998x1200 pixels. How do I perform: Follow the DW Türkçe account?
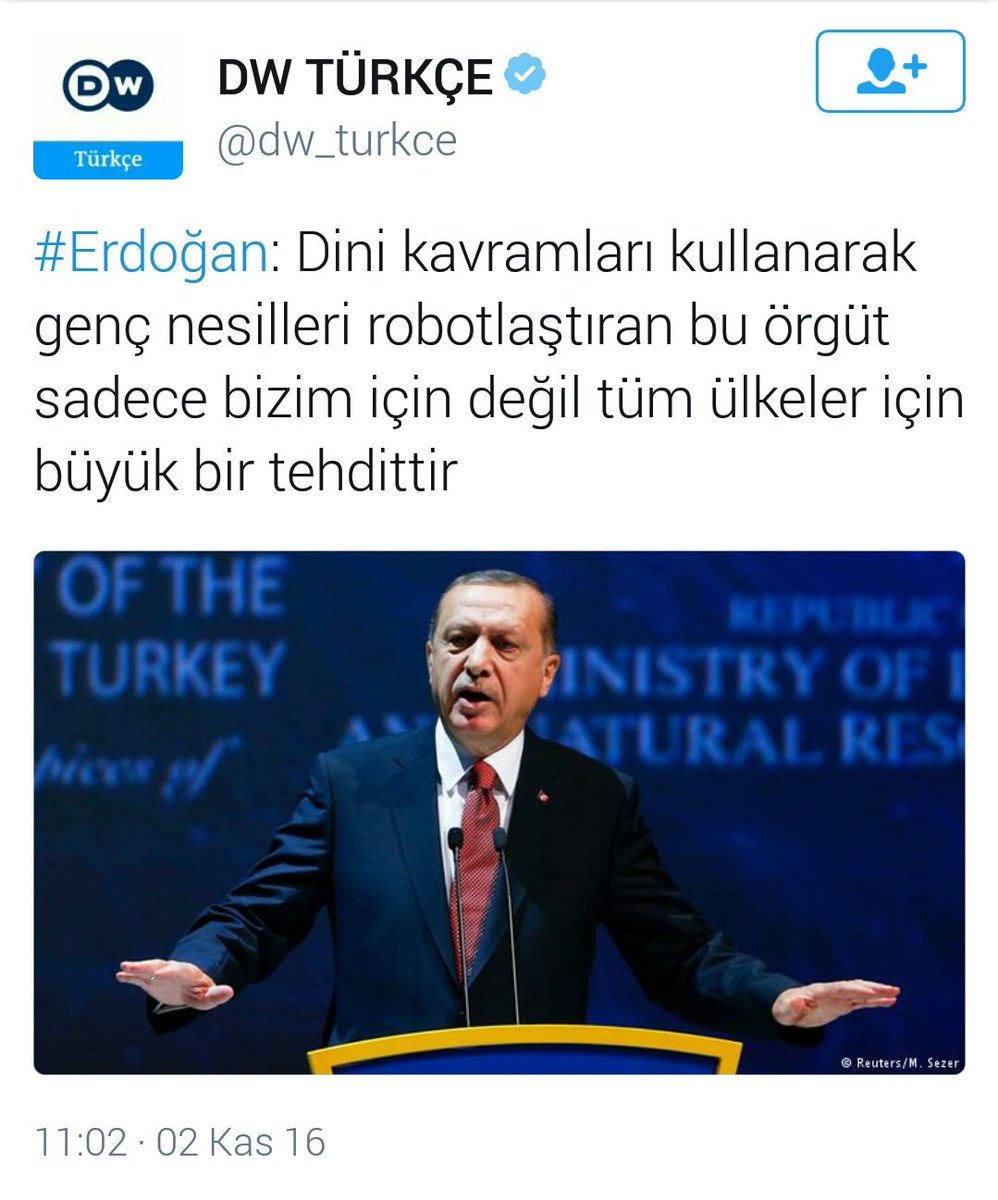click(890, 71)
